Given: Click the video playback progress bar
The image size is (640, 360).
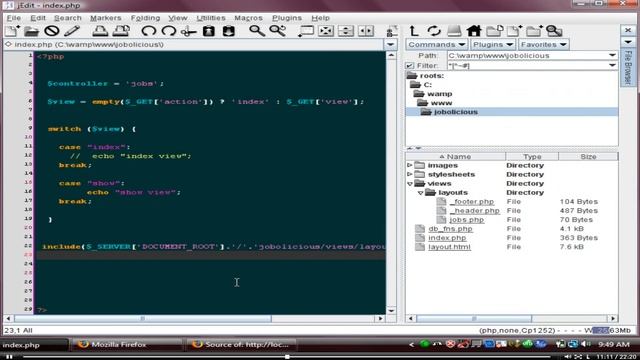Looking at the screenshot, I should pos(286,357).
